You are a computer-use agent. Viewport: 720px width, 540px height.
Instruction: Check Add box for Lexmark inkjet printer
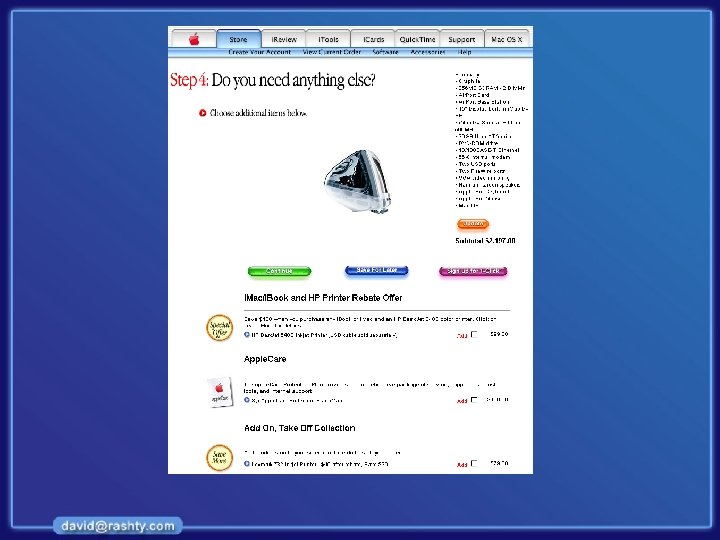[x=474, y=463]
